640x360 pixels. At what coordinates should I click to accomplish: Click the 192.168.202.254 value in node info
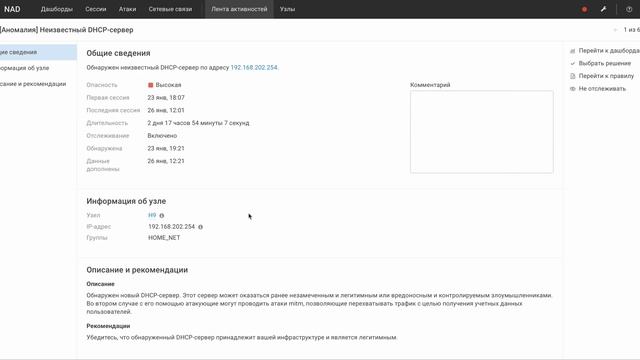pyautogui.click(x=171, y=227)
